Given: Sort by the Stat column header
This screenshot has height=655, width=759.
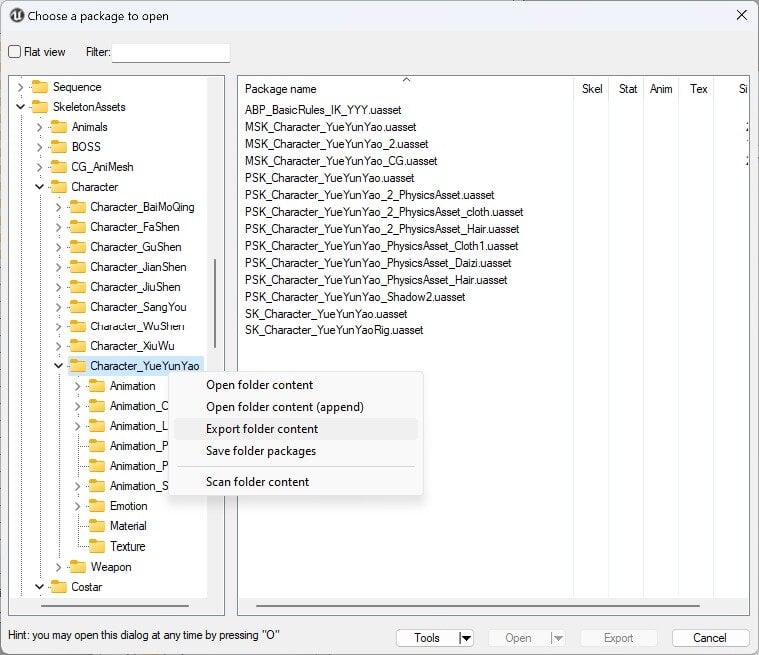Looking at the screenshot, I should coord(627,89).
